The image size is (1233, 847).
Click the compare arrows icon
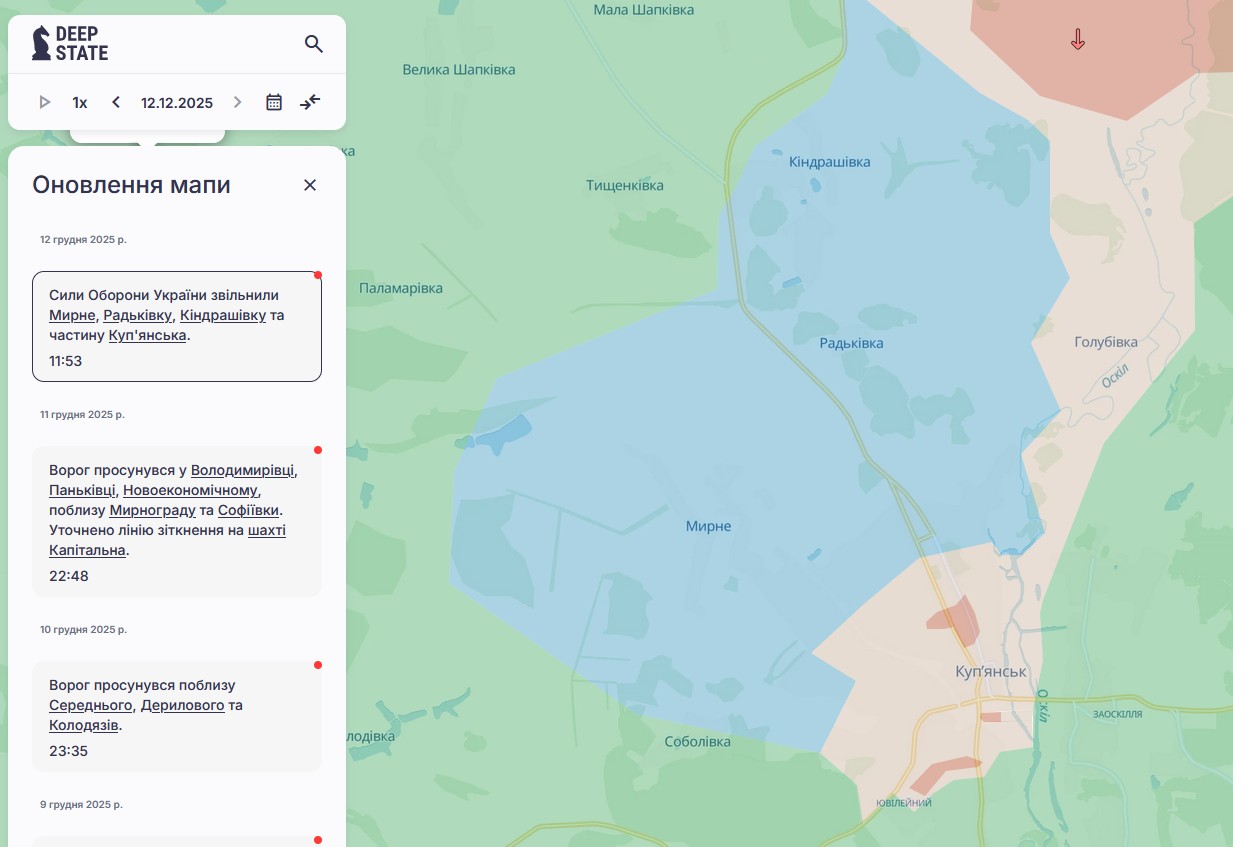[310, 102]
